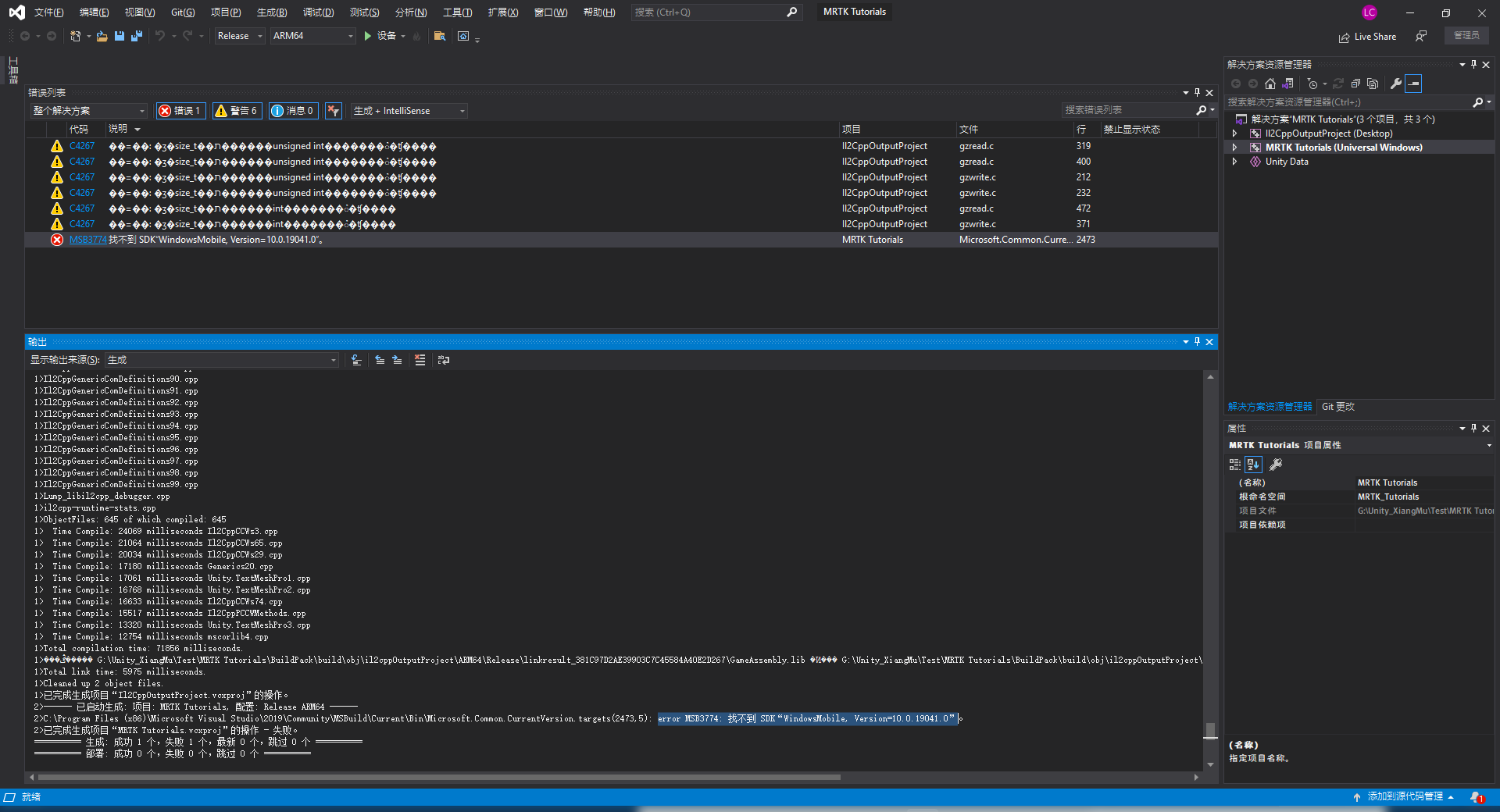Toggle the 警告 6 warnings filter
This screenshot has width=1500, height=812.
[237, 111]
